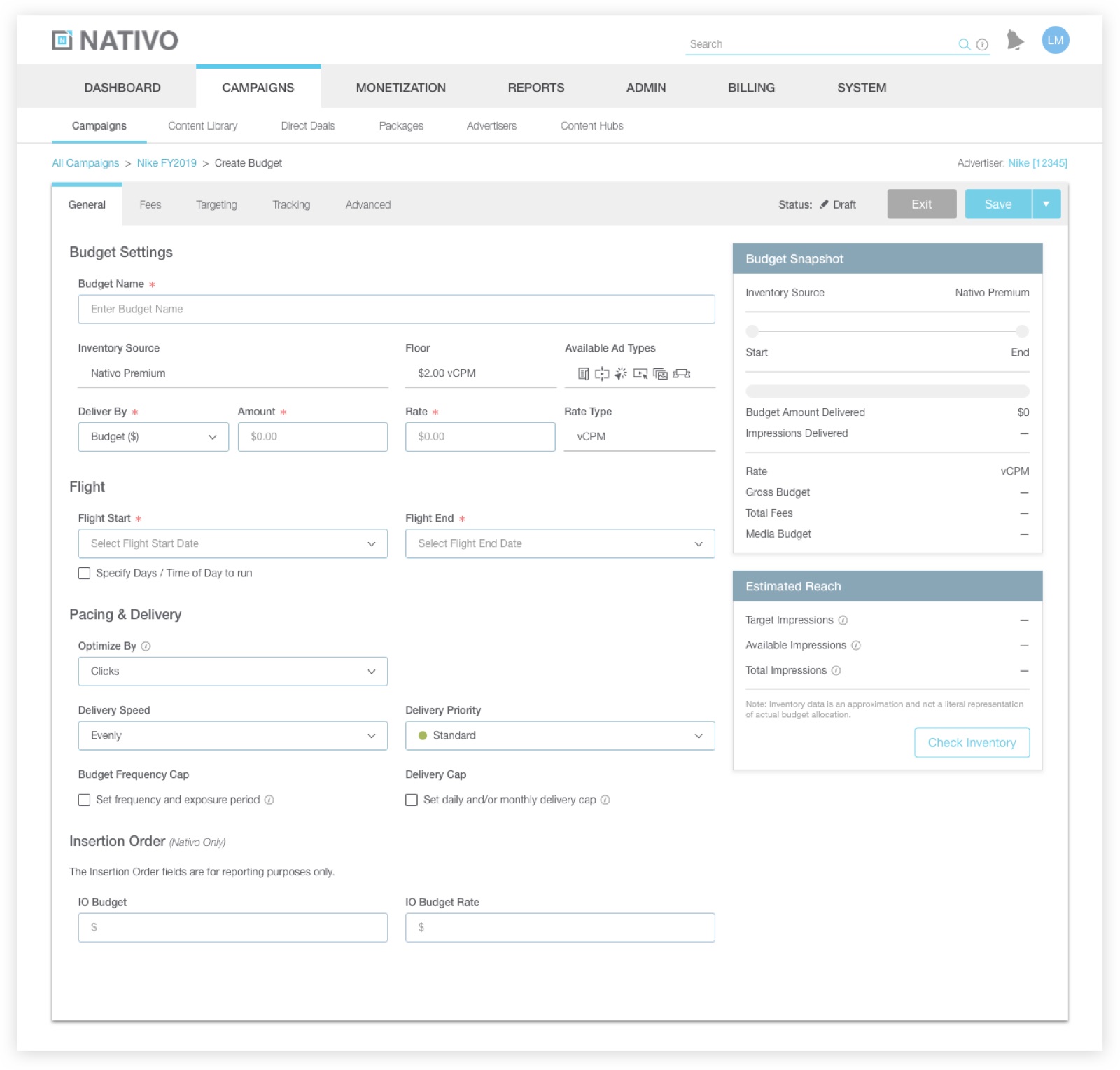Click the flight timeline End handle
The width and height of the screenshot is (1120, 1070).
[x=1023, y=331]
